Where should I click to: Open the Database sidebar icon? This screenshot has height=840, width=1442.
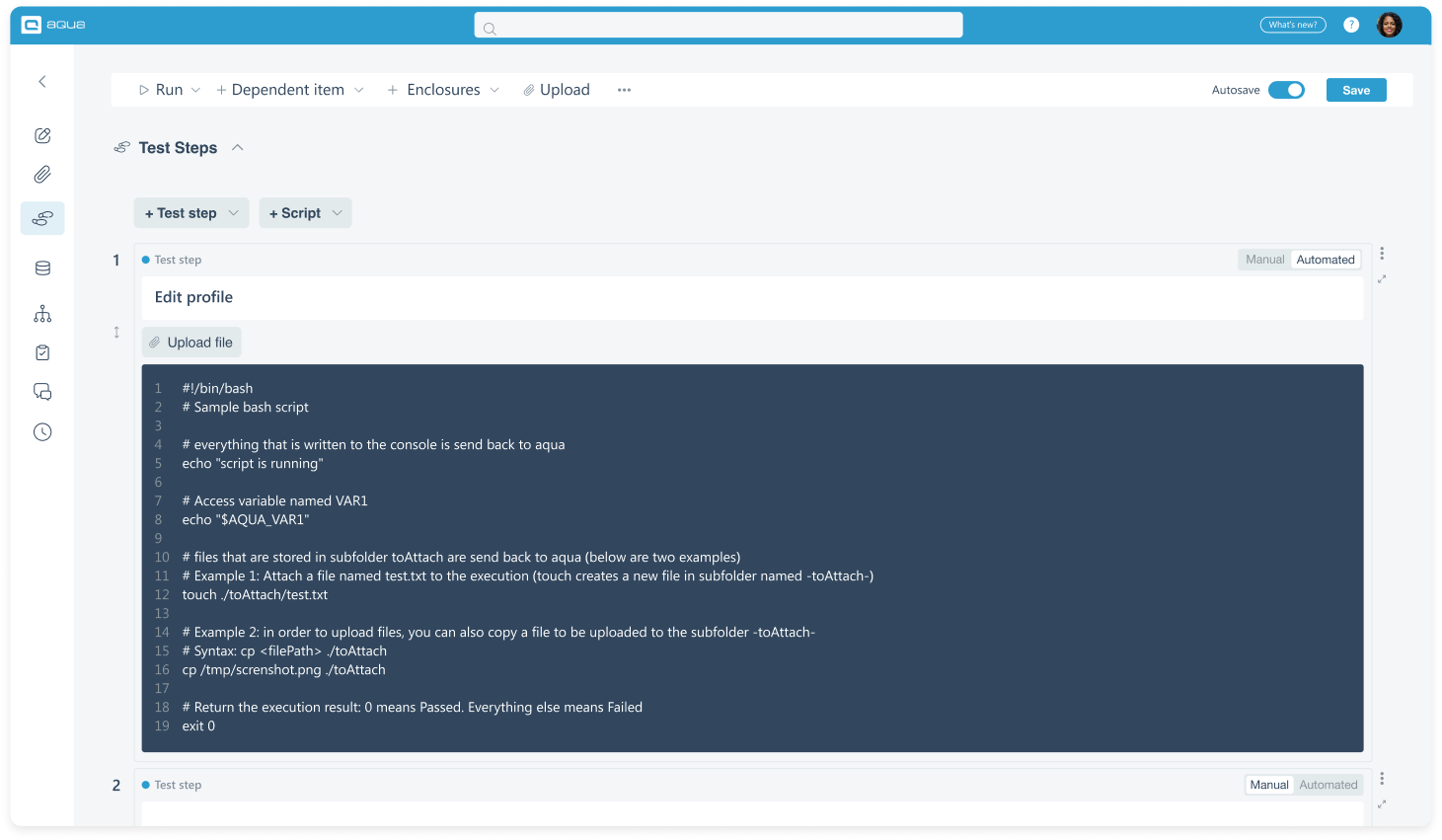[41, 267]
